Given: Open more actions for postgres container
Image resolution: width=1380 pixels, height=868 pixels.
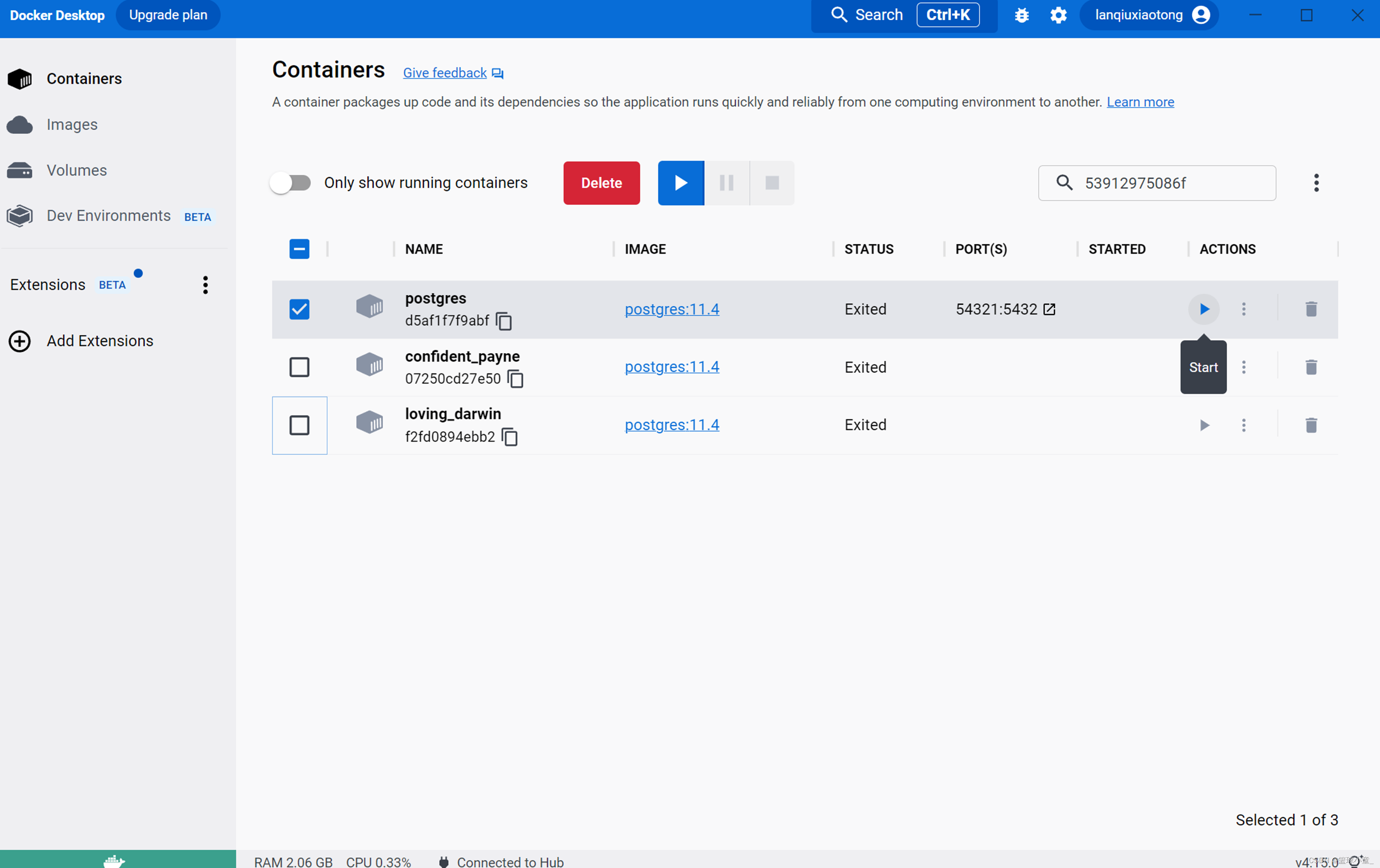Looking at the screenshot, I should pos(1244,309).
